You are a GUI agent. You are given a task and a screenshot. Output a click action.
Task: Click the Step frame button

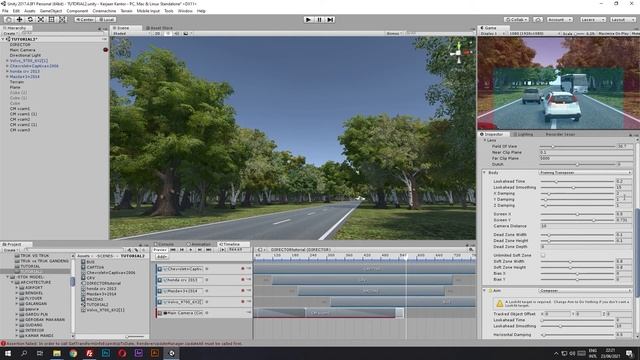[330, 19]
